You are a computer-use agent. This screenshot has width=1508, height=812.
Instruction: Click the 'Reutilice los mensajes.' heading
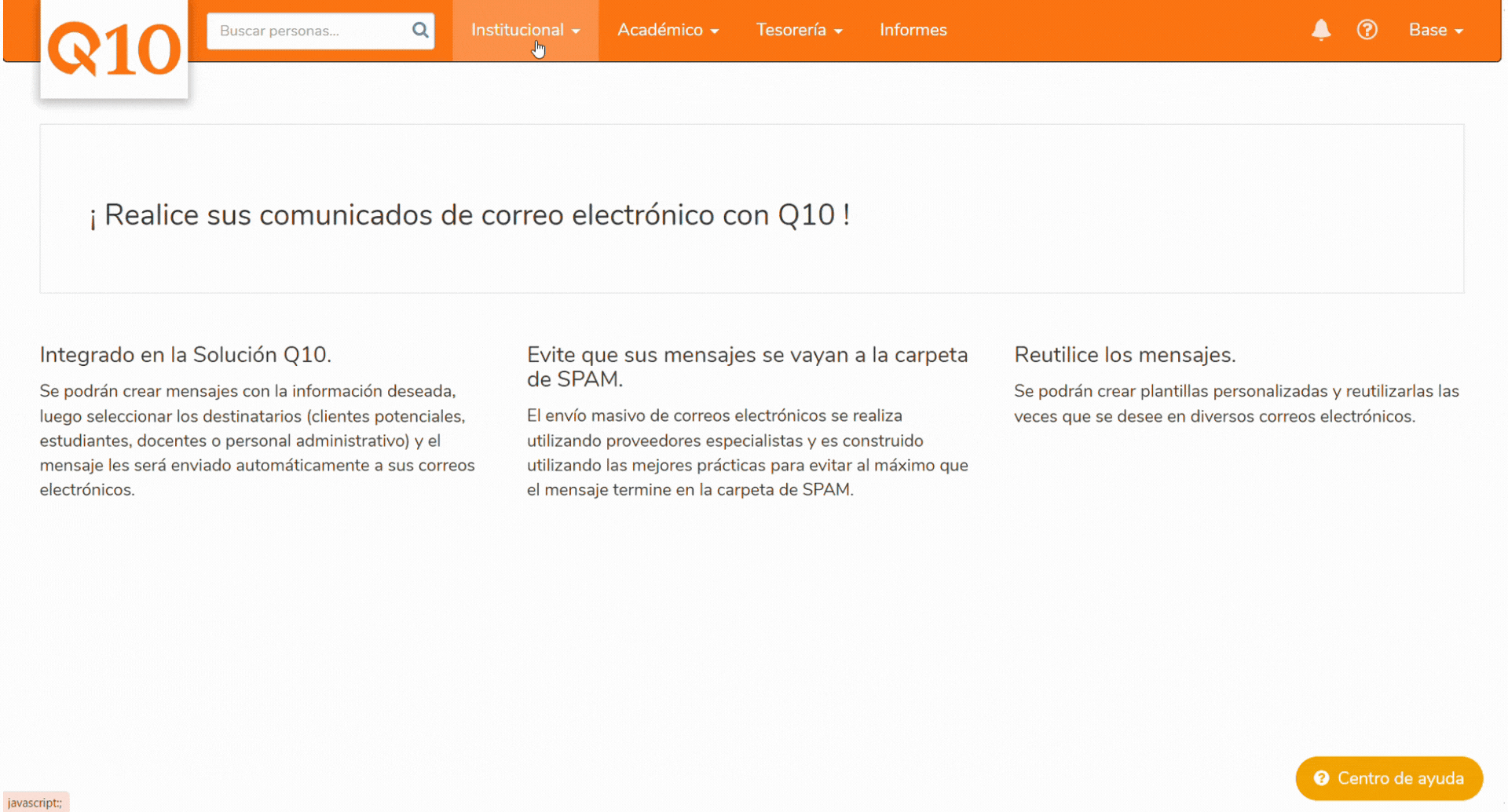1125,355
